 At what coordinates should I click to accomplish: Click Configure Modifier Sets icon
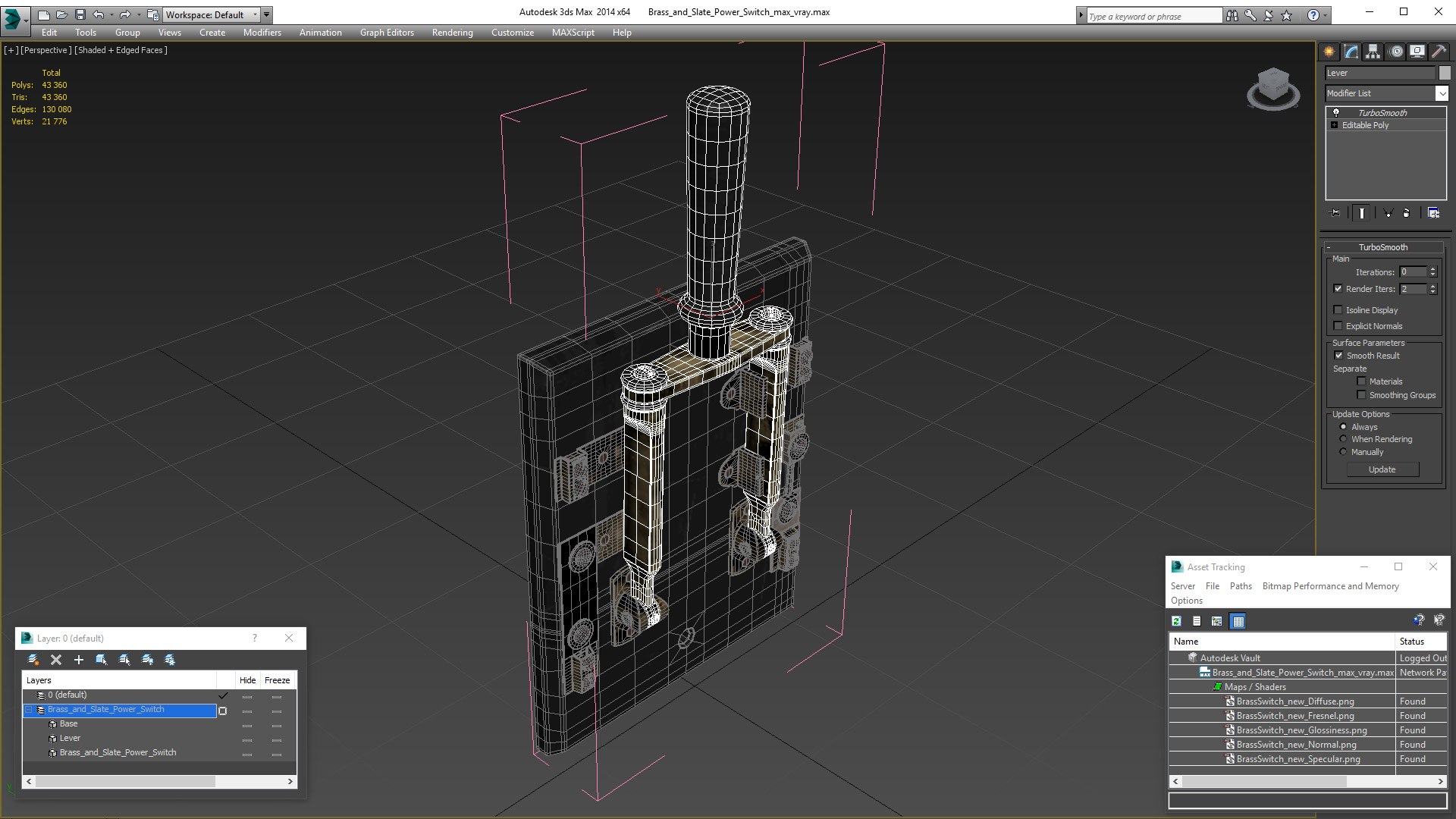point(1433,213)
